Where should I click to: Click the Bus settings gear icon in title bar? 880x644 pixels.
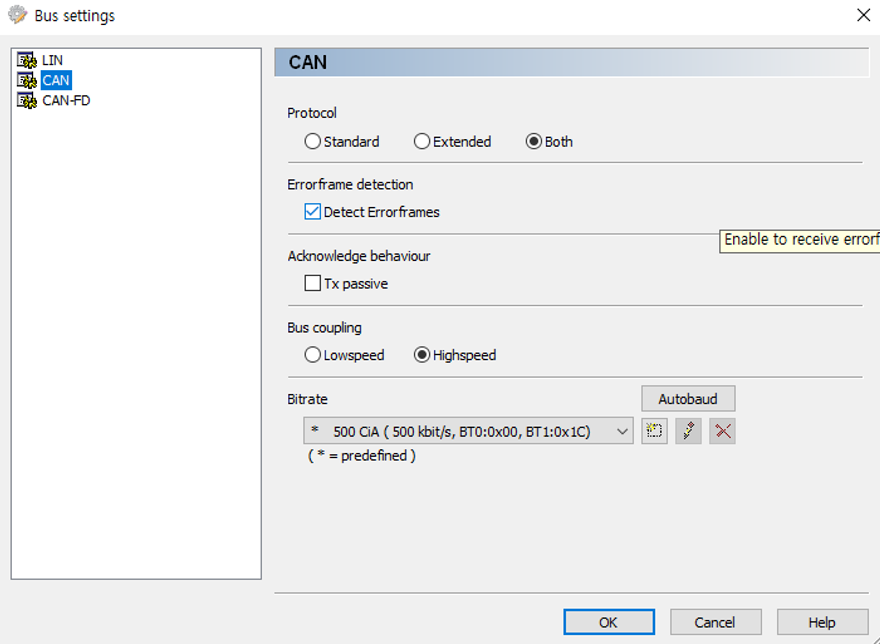(x=17, y=15)
